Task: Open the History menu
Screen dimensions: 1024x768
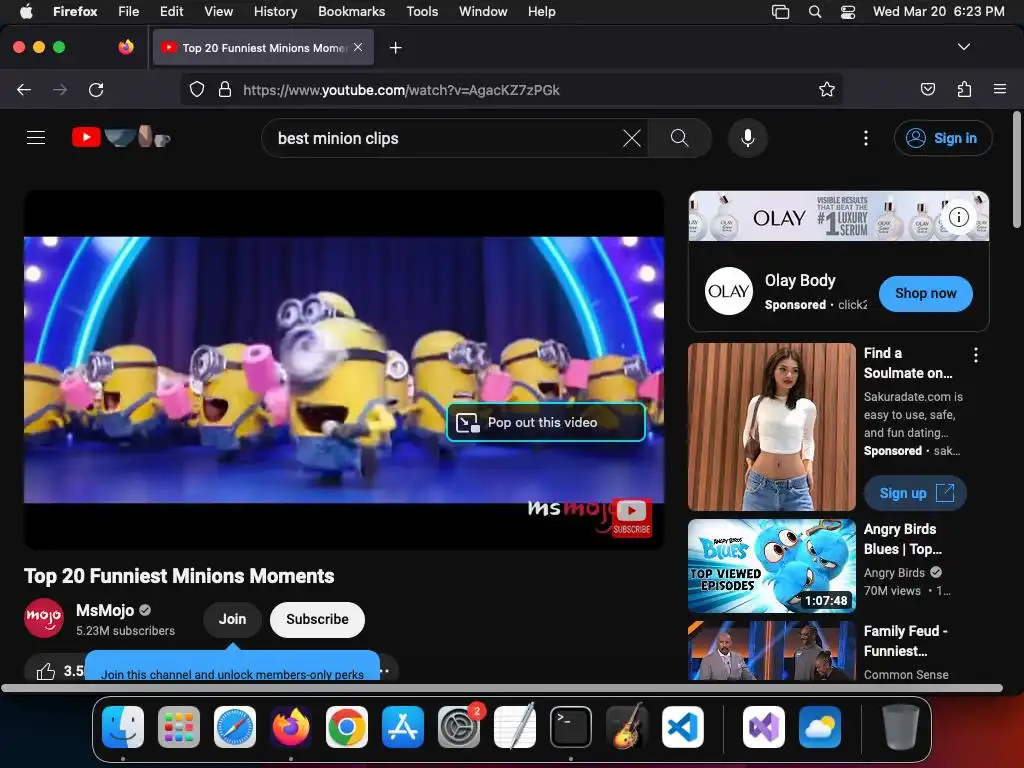Action: coord(275,11)
